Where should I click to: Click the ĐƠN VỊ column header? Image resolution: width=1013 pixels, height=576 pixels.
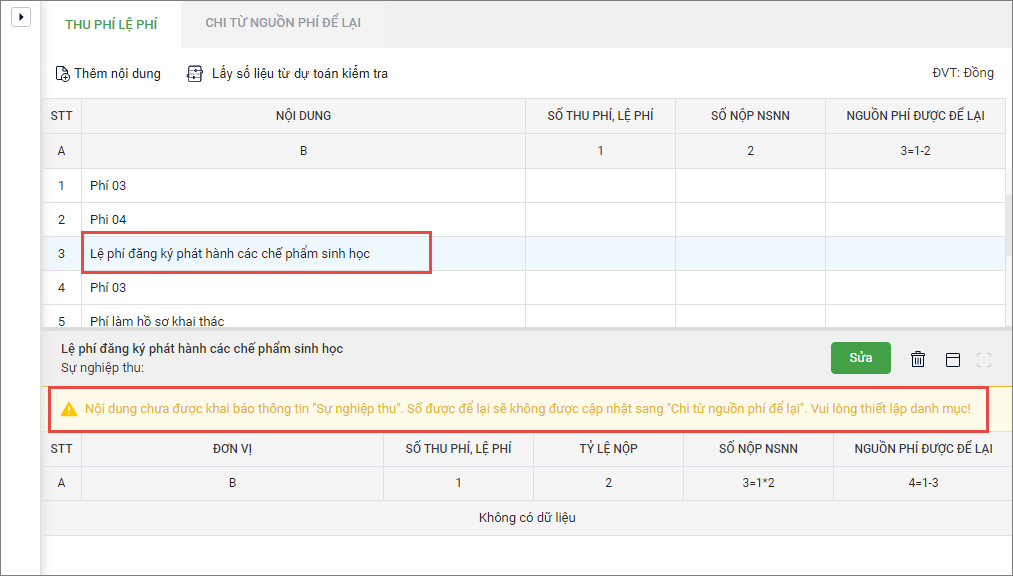(232, 449)
